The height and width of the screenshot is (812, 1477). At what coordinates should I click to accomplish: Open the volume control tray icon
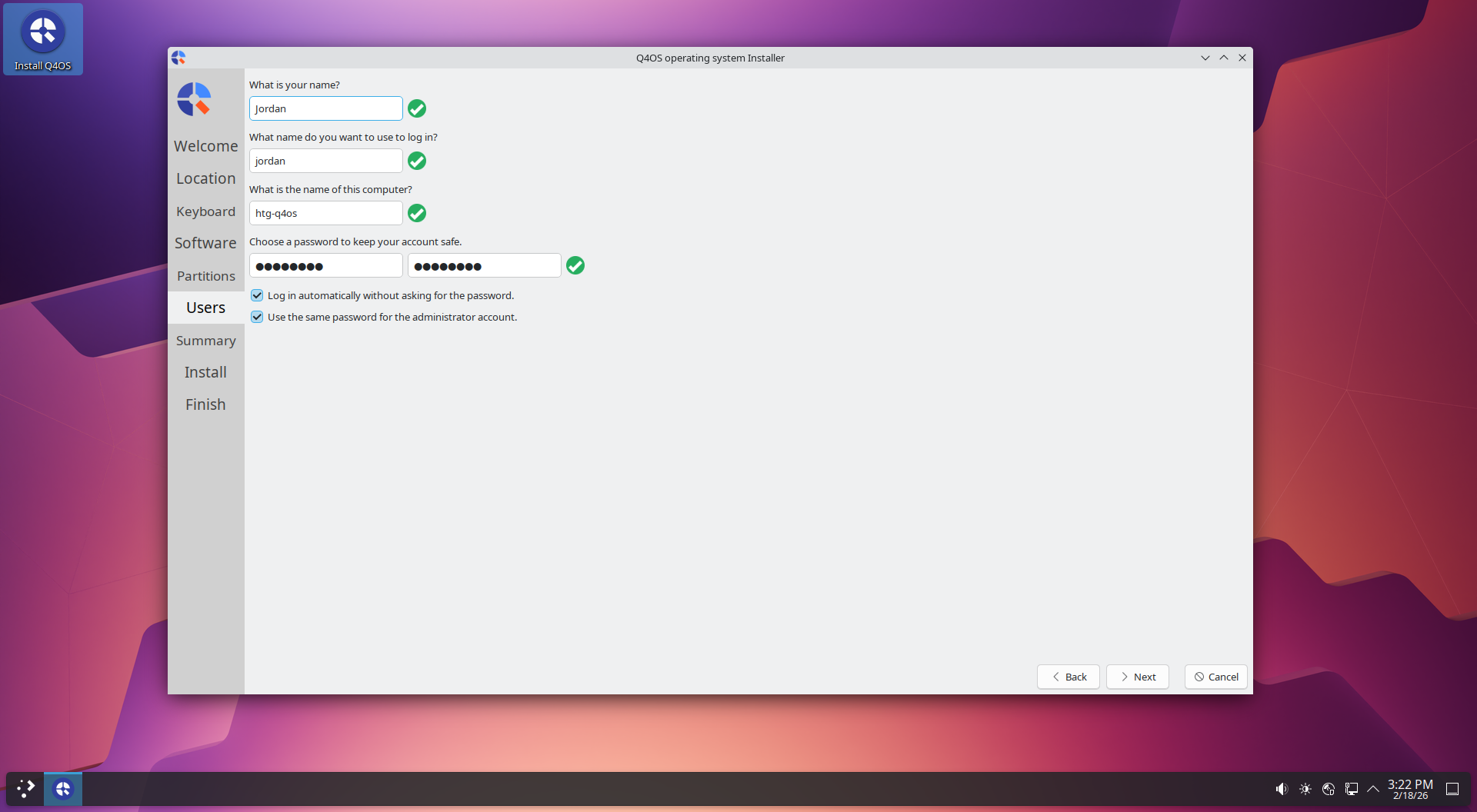pyautogui.click(x=1282, y=789)
